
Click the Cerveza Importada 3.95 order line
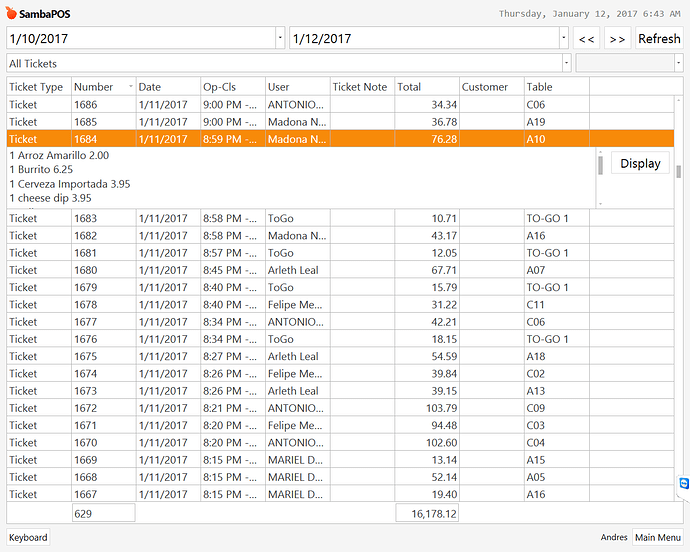(x=70, y=184)
